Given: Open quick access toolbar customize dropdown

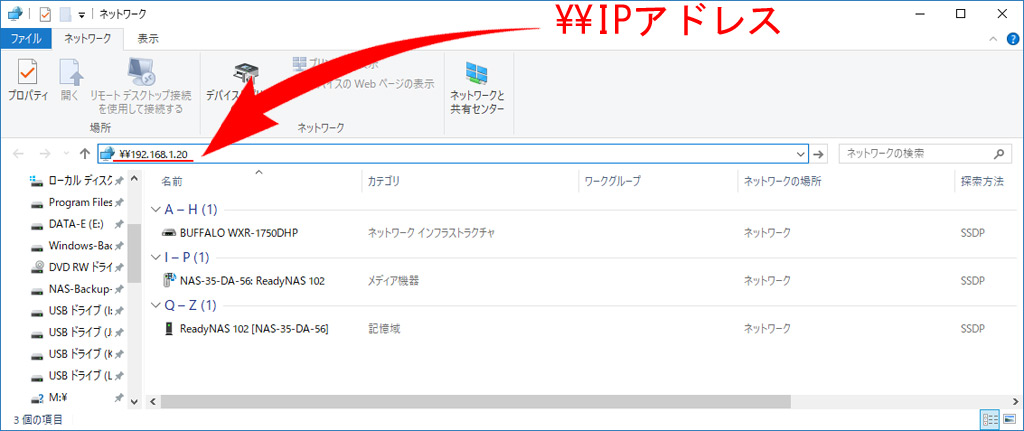Looking at the screenshot, I should click(x=82, y=14).
